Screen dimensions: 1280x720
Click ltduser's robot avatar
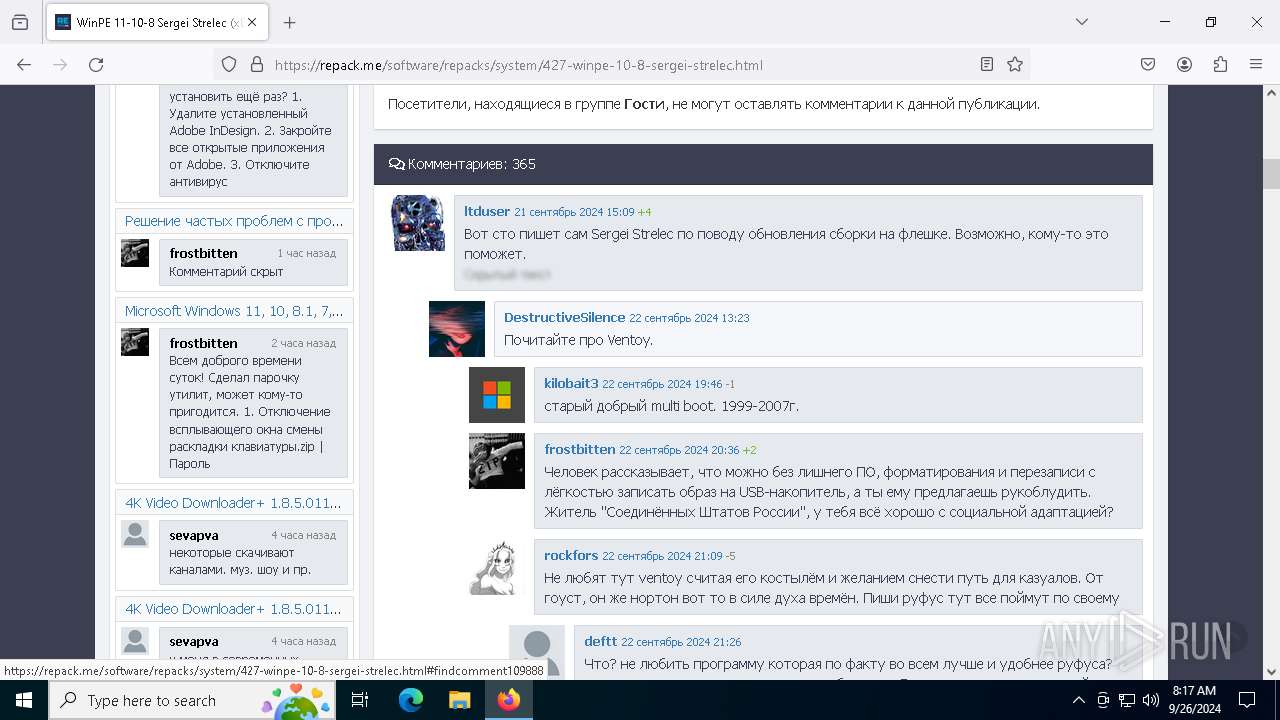[x=417, y=223]
